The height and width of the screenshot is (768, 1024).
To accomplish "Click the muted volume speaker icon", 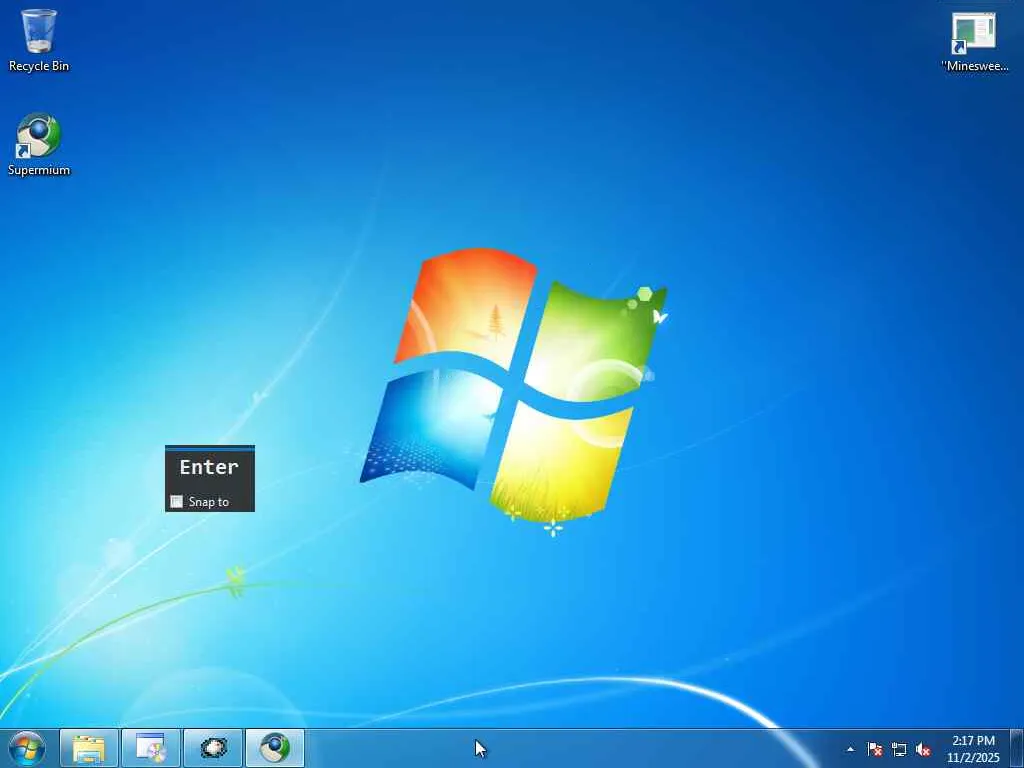I will point(923,749).
